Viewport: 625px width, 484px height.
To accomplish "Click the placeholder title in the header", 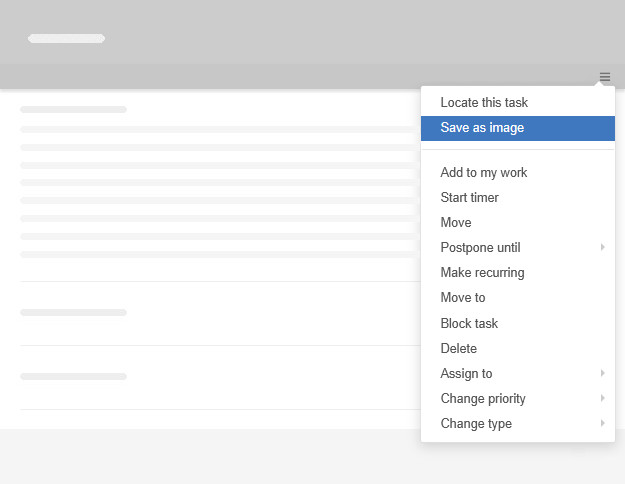I will point(66,39).
